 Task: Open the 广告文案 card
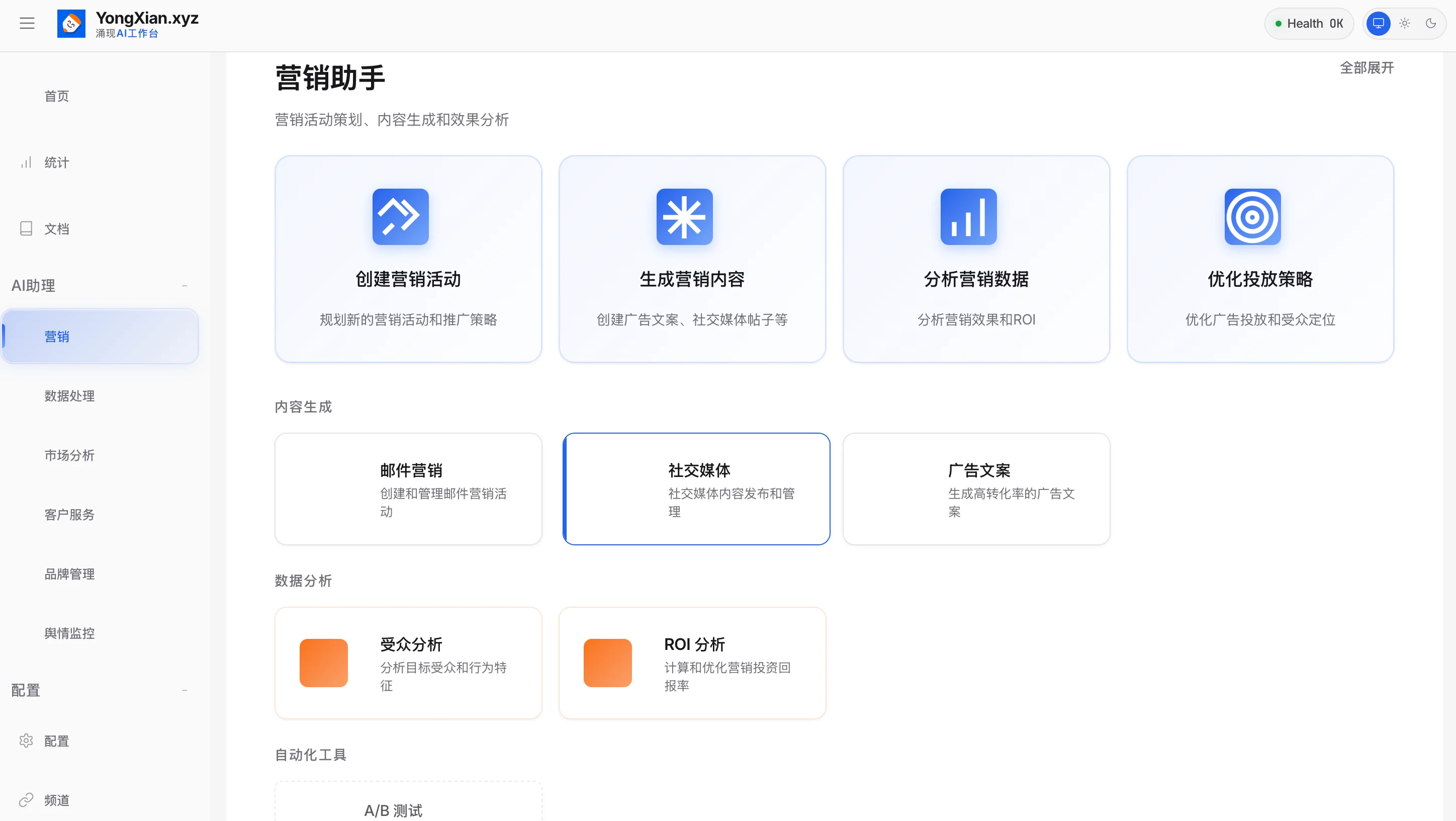pyautogui.click(x=976, y=489)
